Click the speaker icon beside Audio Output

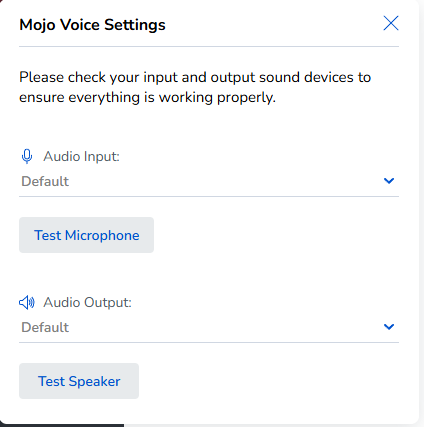(x=27, y=303)
